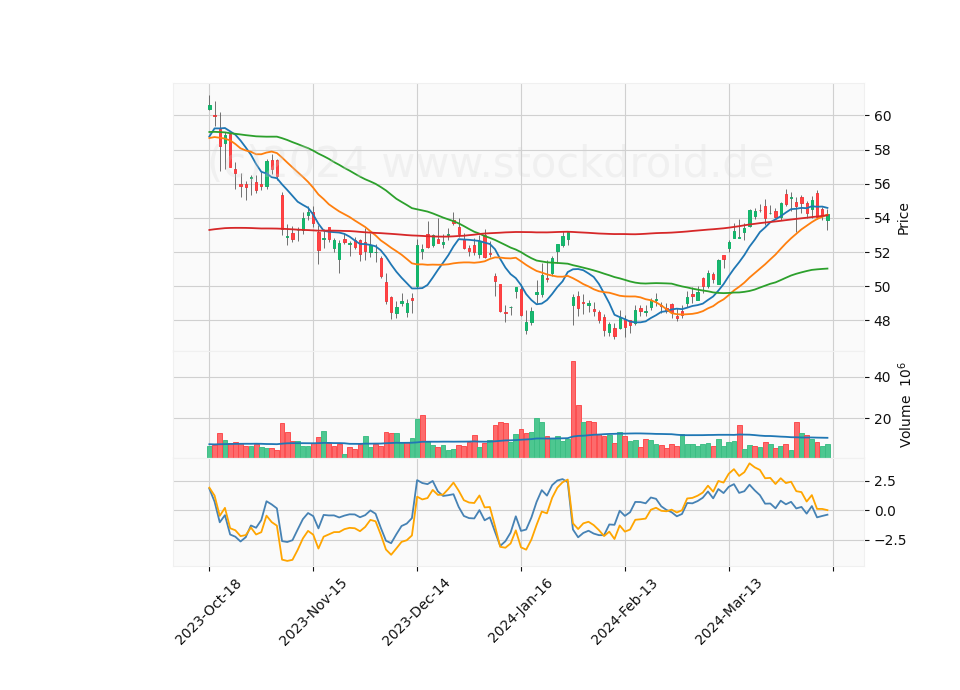Image resolution: width=960 pixels, height=690 pixels.
Task: Click the 50 price axis value
Action: 882,287
